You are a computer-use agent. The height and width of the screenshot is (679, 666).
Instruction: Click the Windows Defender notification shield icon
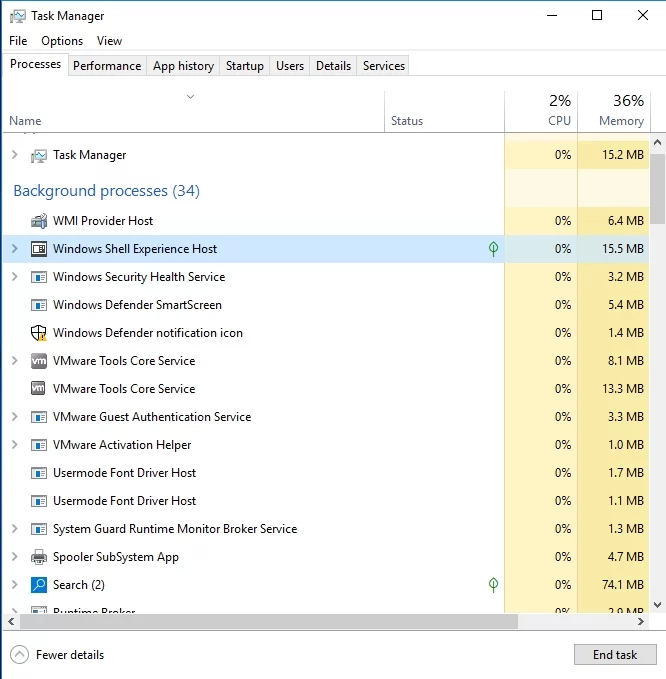tap(39, 333)
